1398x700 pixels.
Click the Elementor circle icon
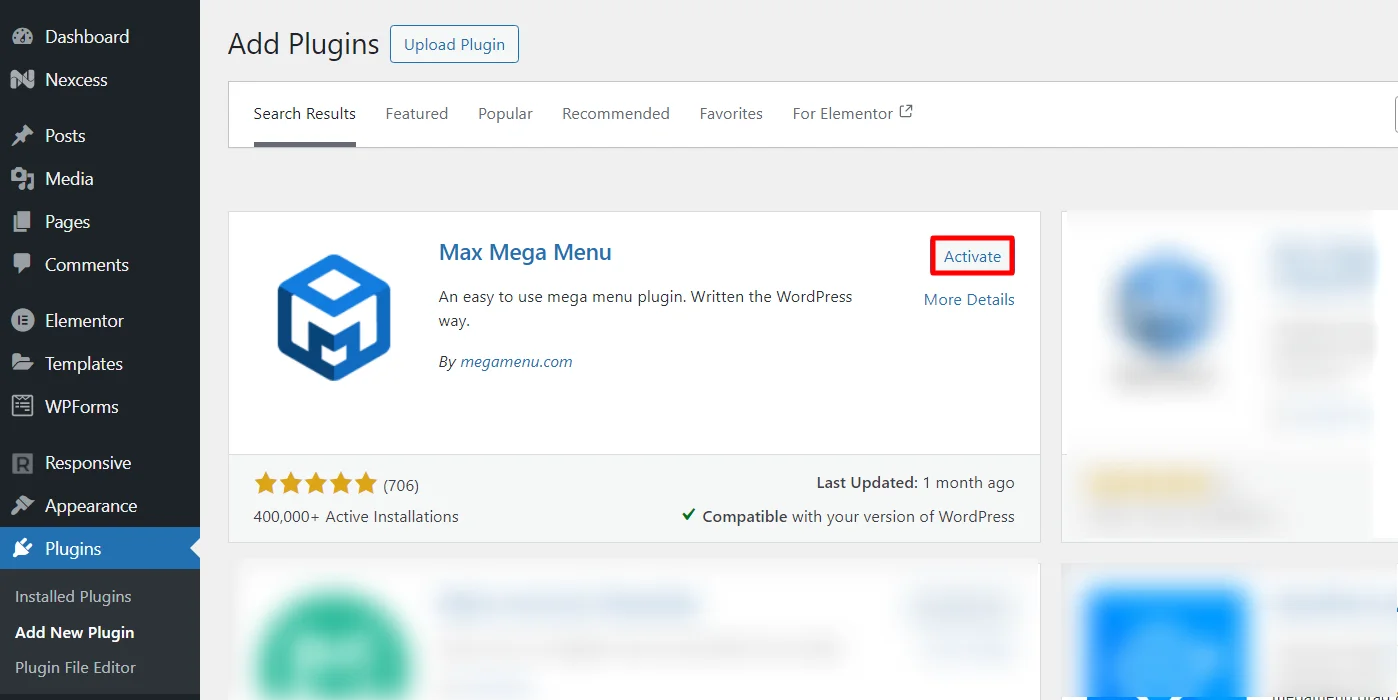pyautogui.click(x=22, y=321)
